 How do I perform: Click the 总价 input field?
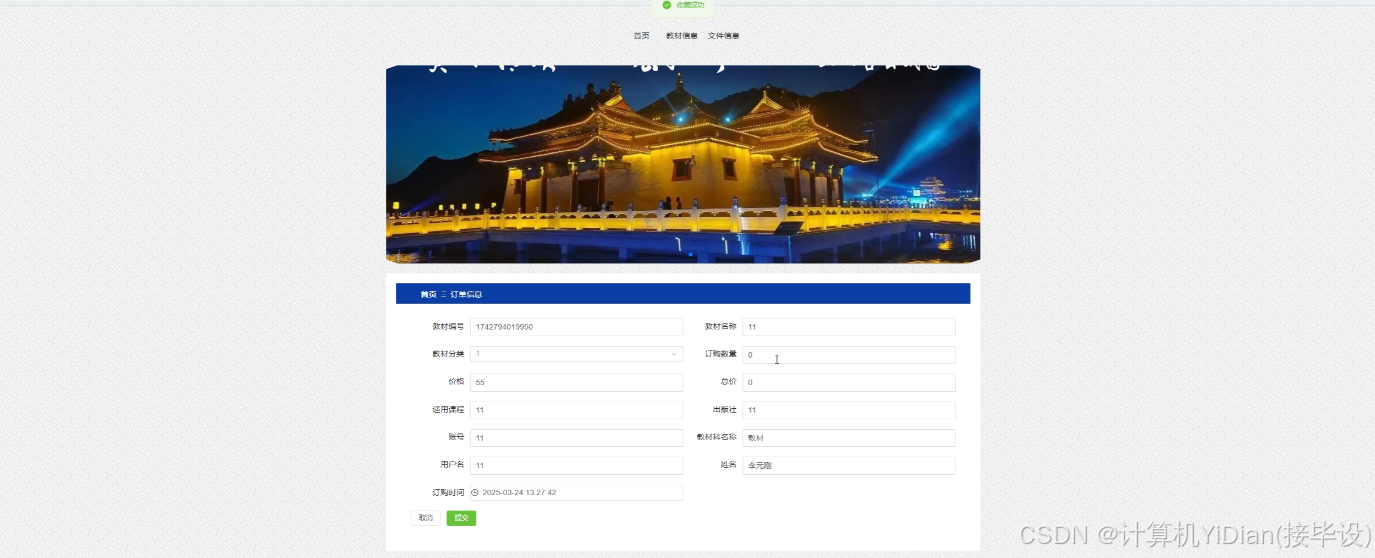[849, 382]
